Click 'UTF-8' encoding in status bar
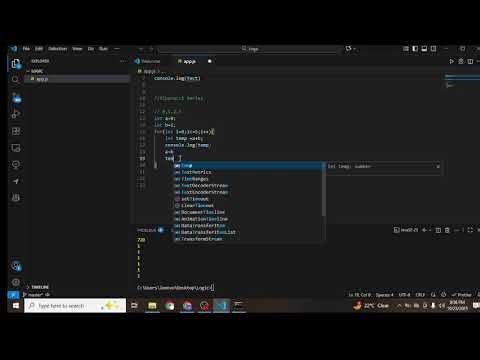Viewport: 480px width, 360px height. pos(404,295)
